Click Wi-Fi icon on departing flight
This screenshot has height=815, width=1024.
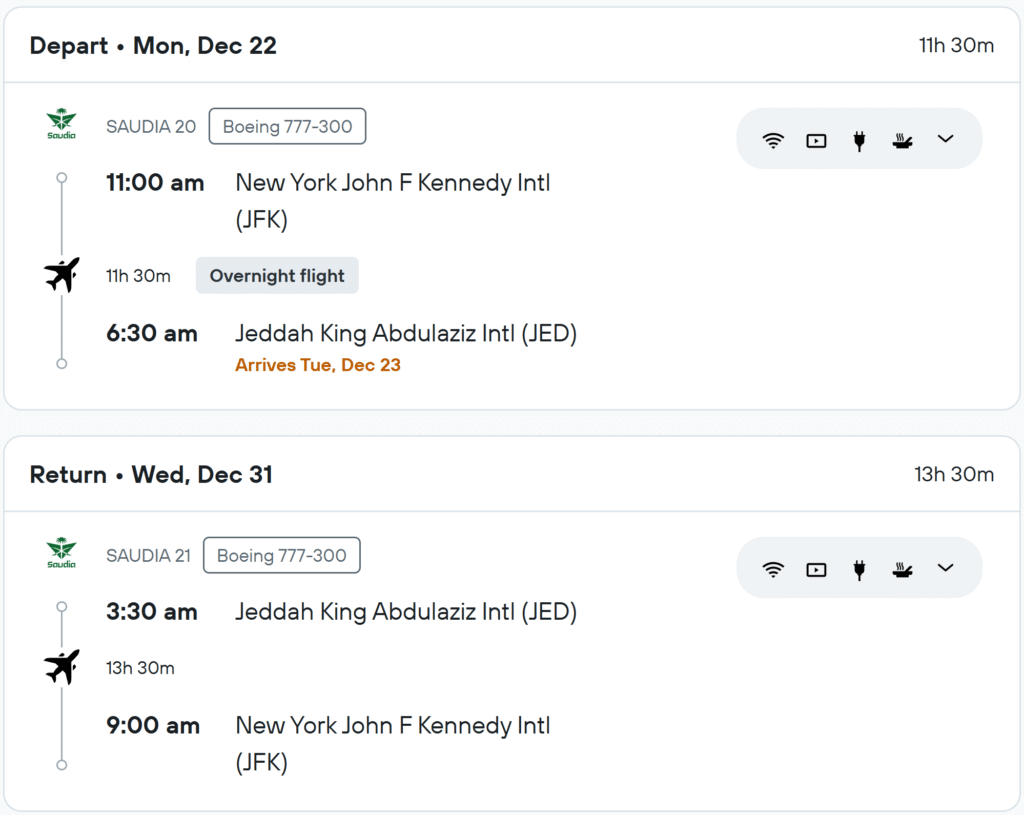(x=773, y=140)
